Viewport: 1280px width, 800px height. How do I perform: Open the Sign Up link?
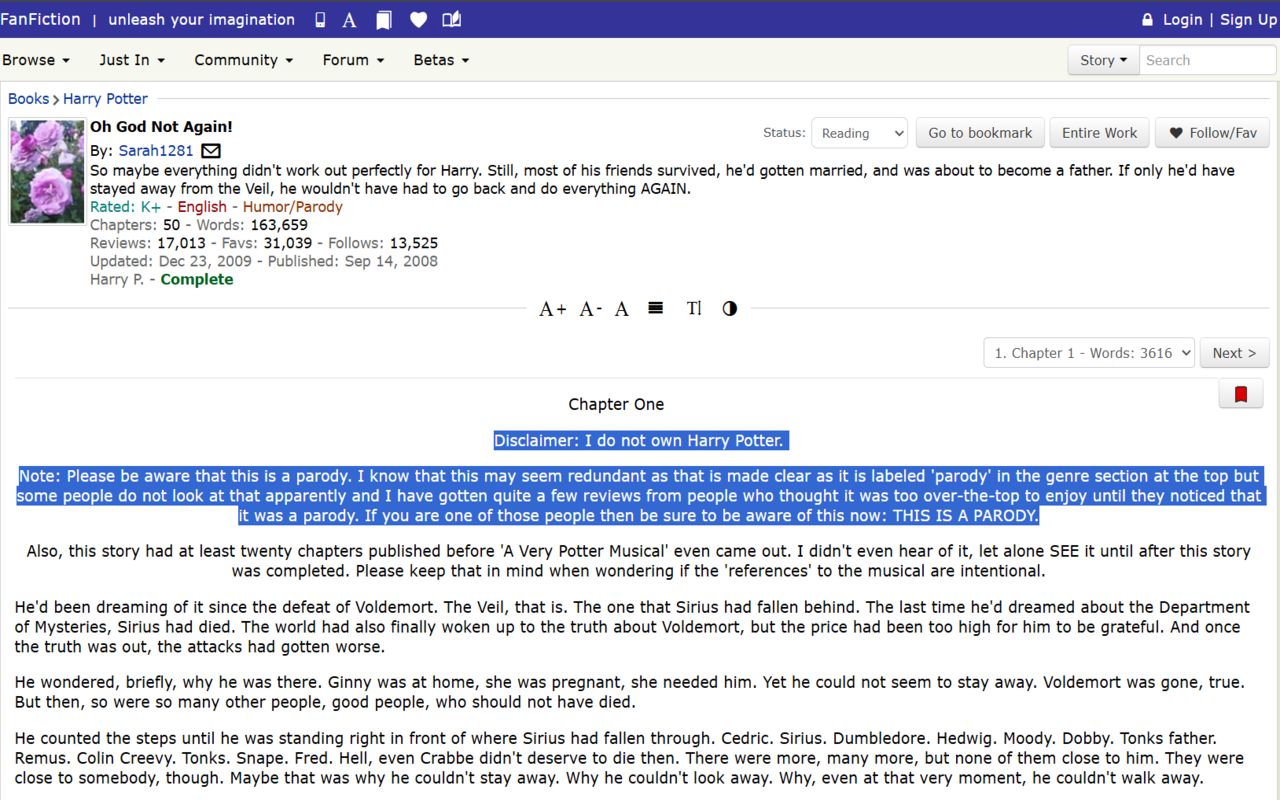click(x=1248, y=20)
